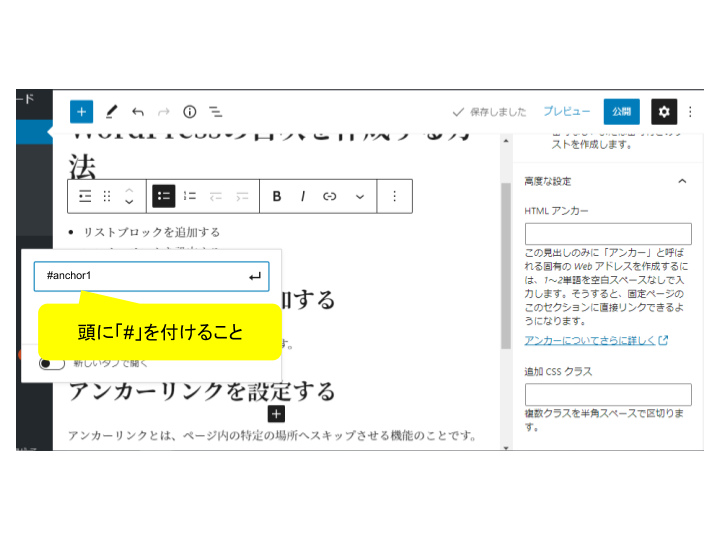Click the HTML アンカー input field

[607, 234]
